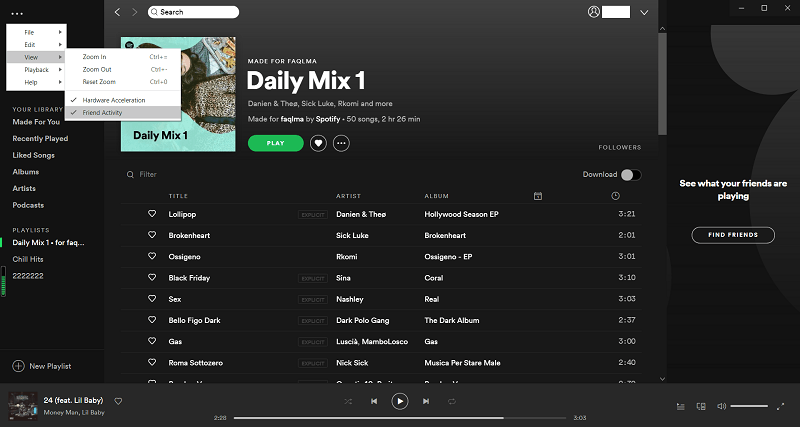Open Albums in library
Image resolution: width=800 pixels, height=427 pixels.
coord(26,172)
